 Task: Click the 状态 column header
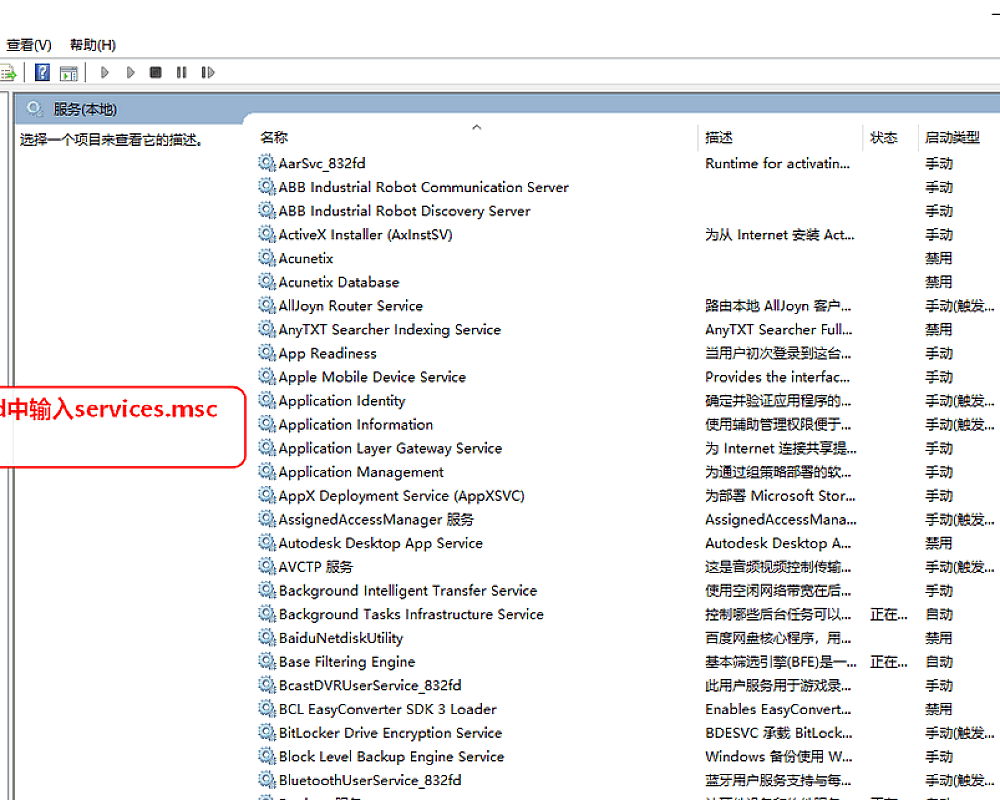pyautogui.click(x=883, y=138)
